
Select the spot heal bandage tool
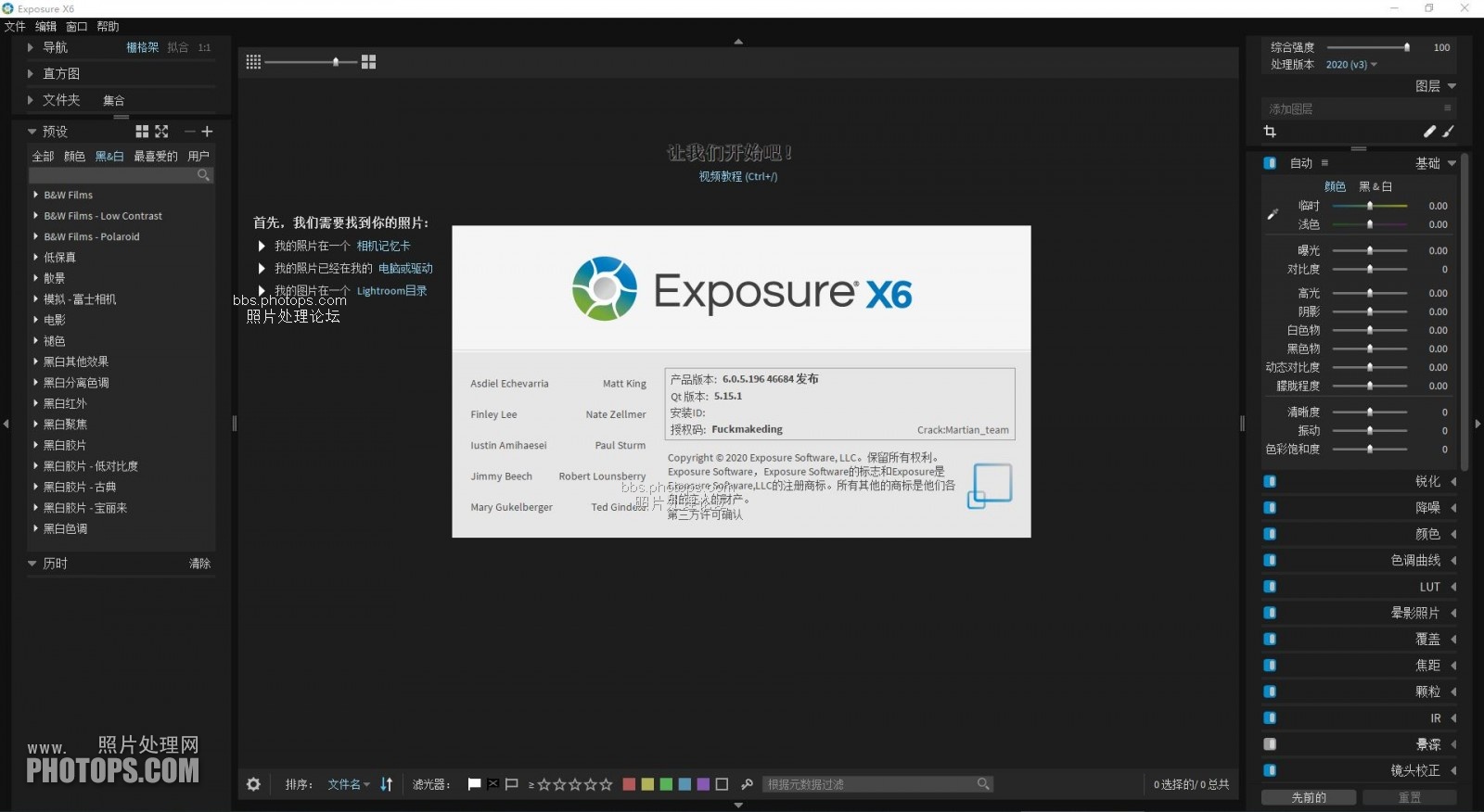[1429, 132]
